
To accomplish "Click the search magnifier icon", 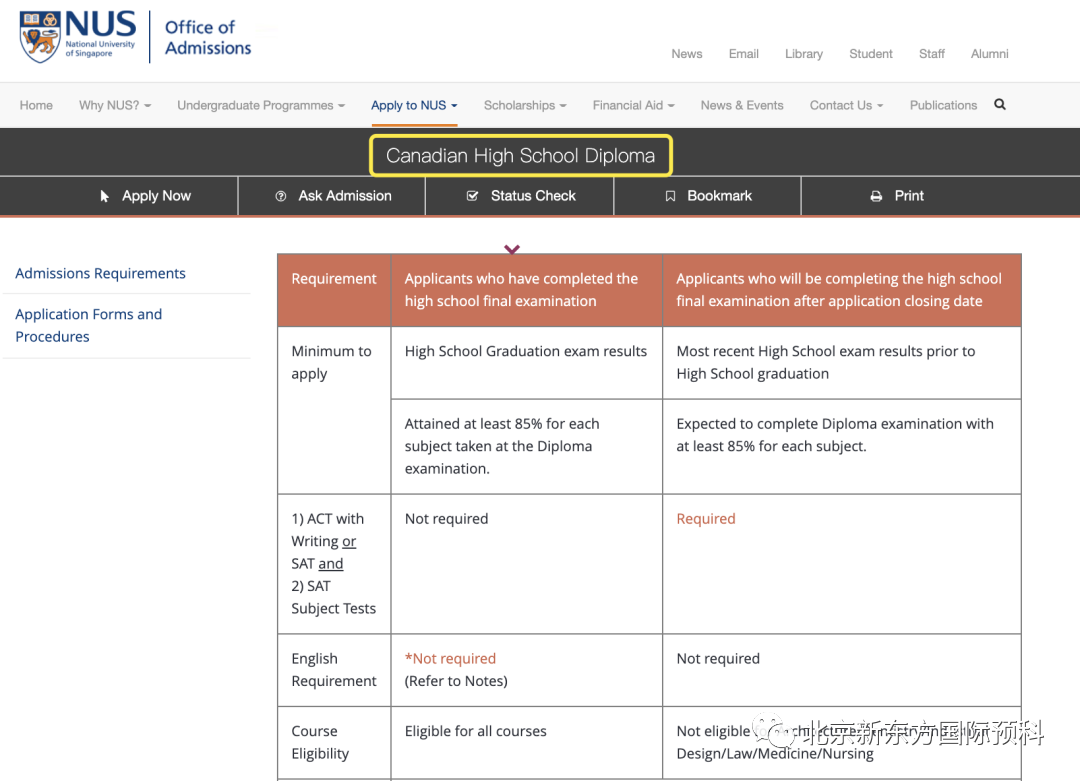I will pos(999,105).
